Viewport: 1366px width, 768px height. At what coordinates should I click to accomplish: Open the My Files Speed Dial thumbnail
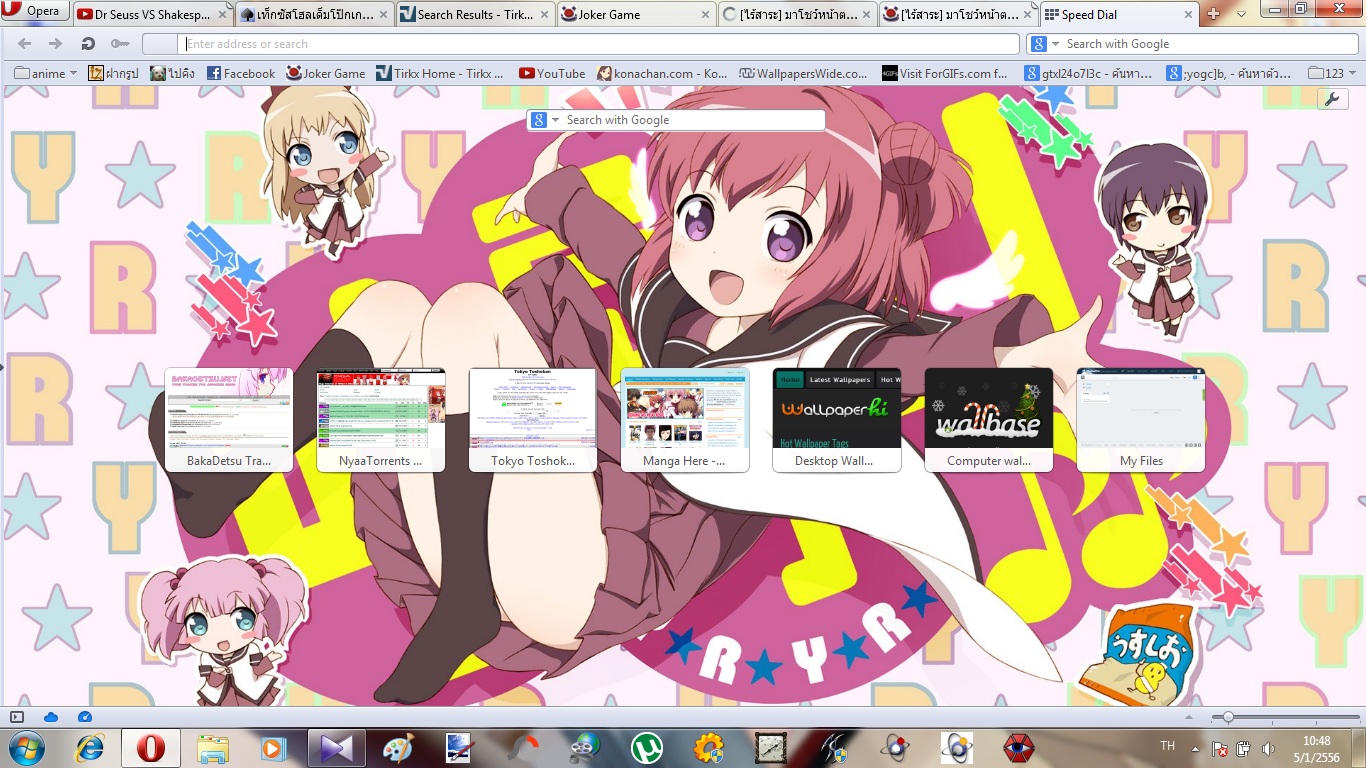pyautogui.click(x=1141, y=420)
